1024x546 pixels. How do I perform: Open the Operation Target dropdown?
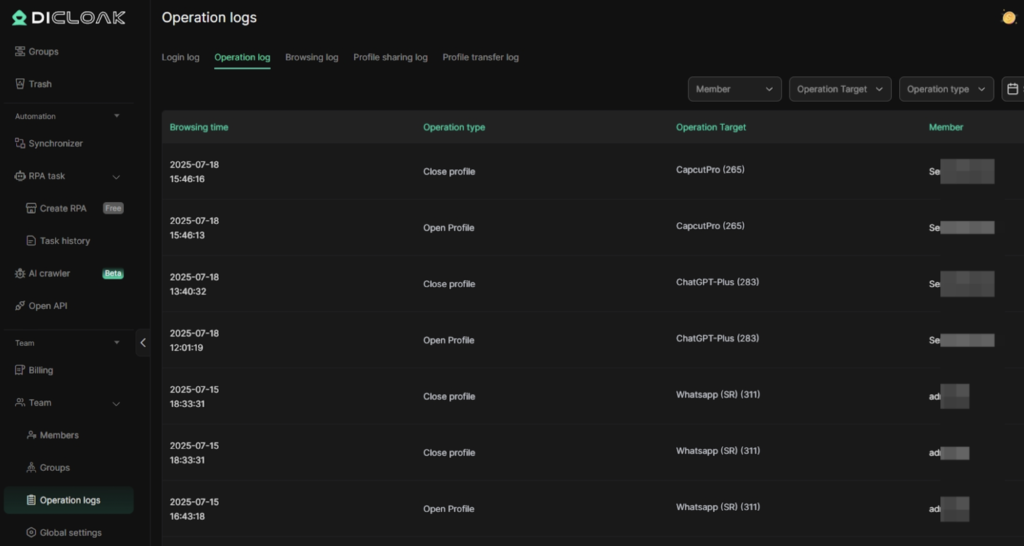point(839,89)
